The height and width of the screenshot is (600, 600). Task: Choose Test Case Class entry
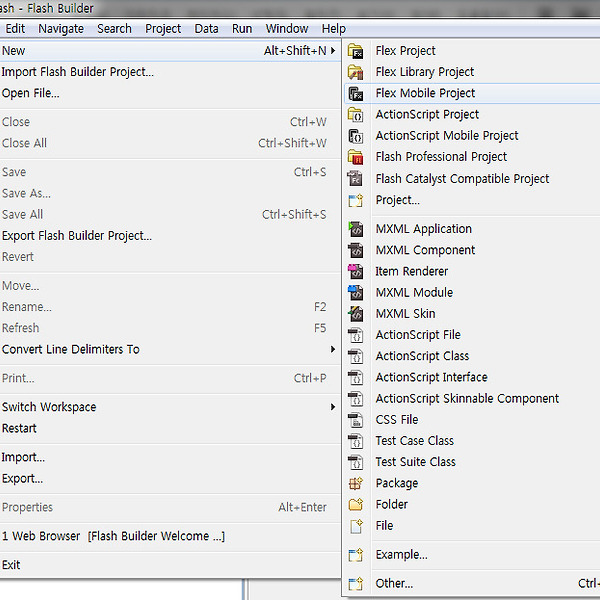414,441
